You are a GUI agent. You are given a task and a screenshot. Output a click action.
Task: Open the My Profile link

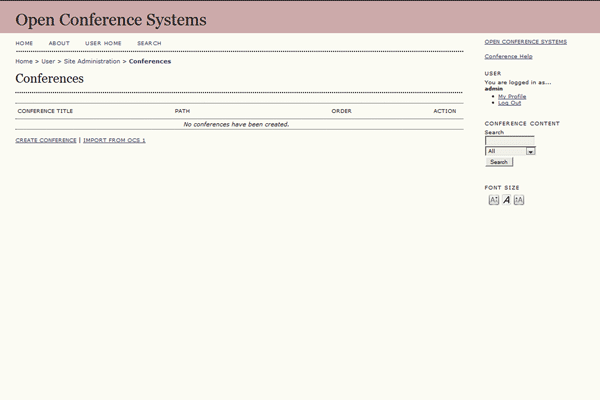click(x=512, y=96)
